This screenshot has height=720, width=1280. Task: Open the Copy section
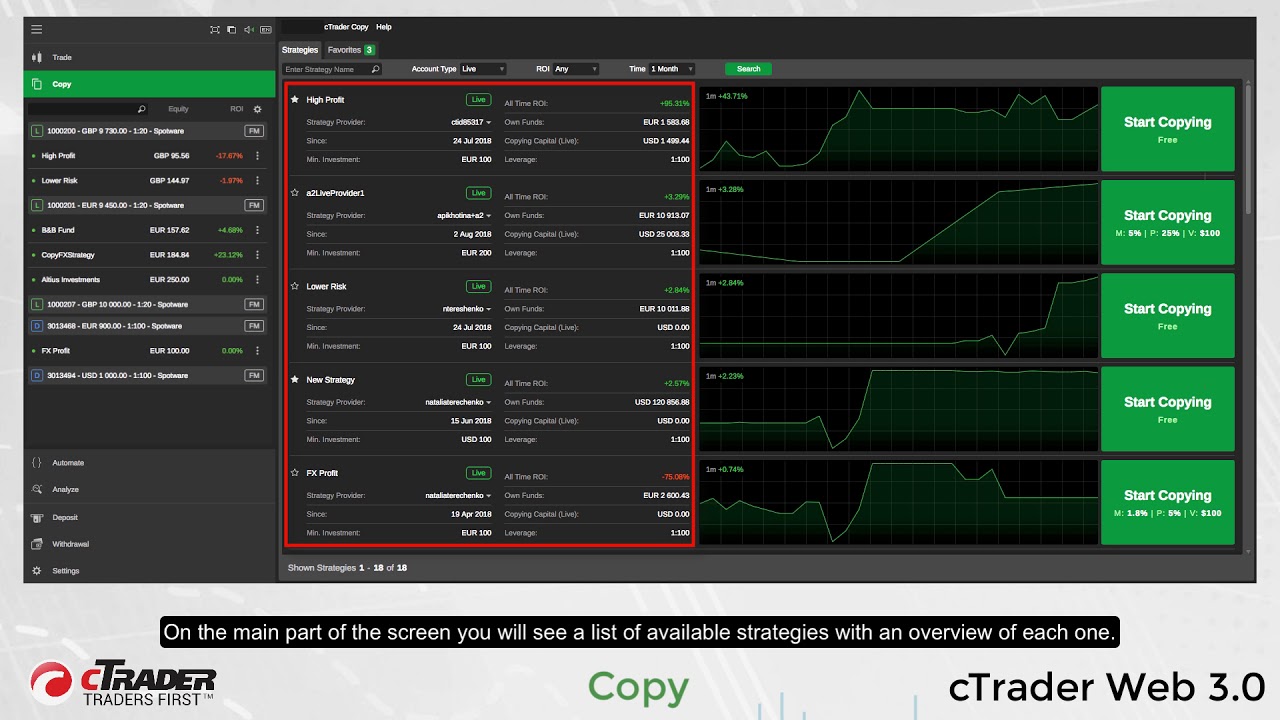150,84
